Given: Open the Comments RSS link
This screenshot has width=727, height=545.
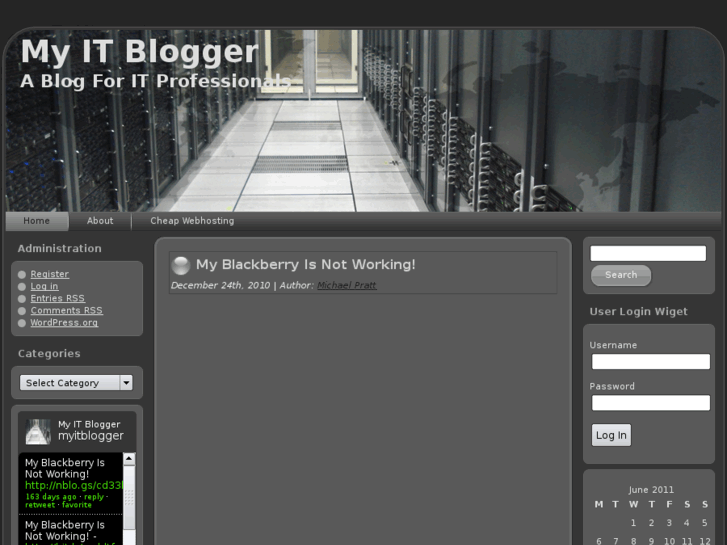Looking at the screenshot, I should [x=66, y=310].
